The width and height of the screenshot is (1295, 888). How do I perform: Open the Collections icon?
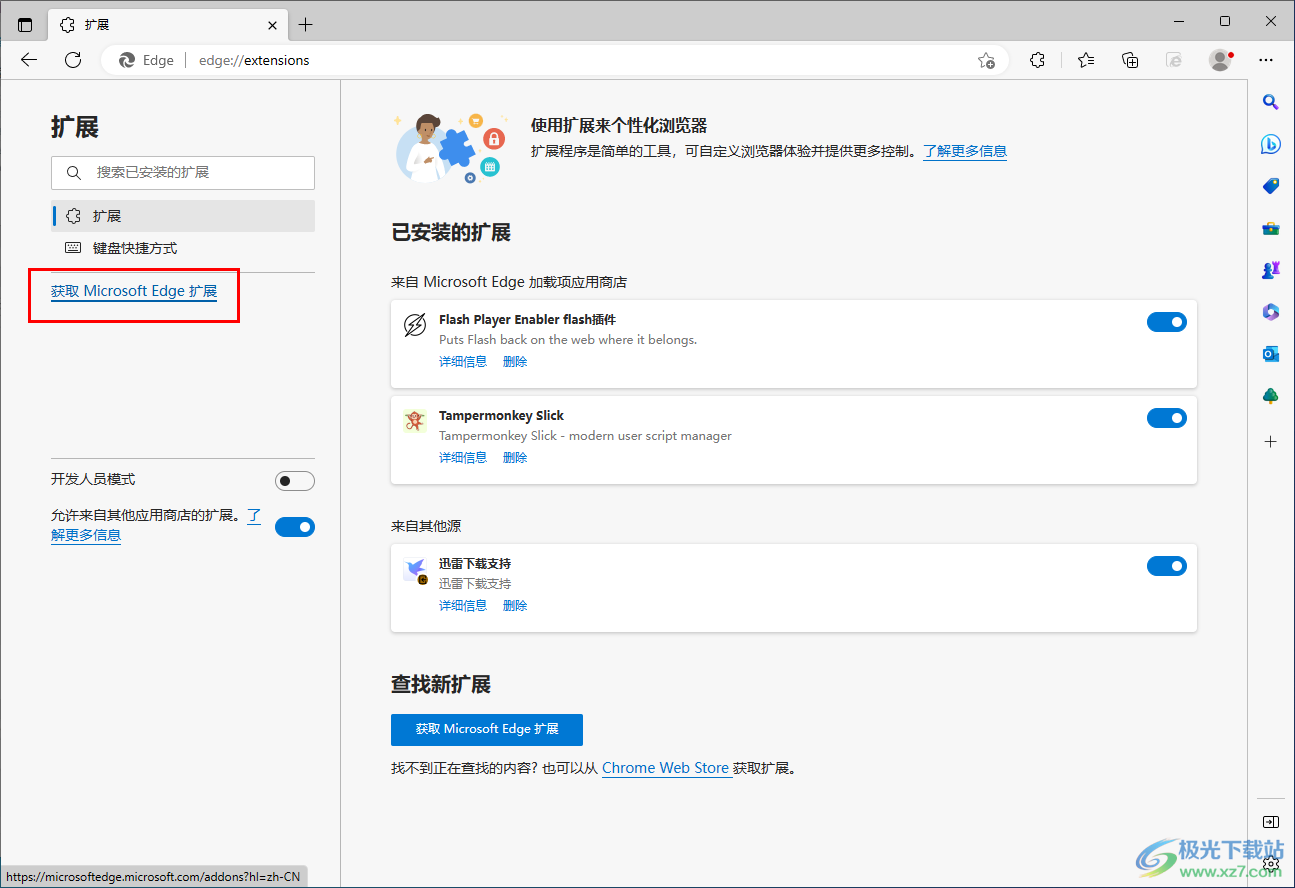point(1130,60)
